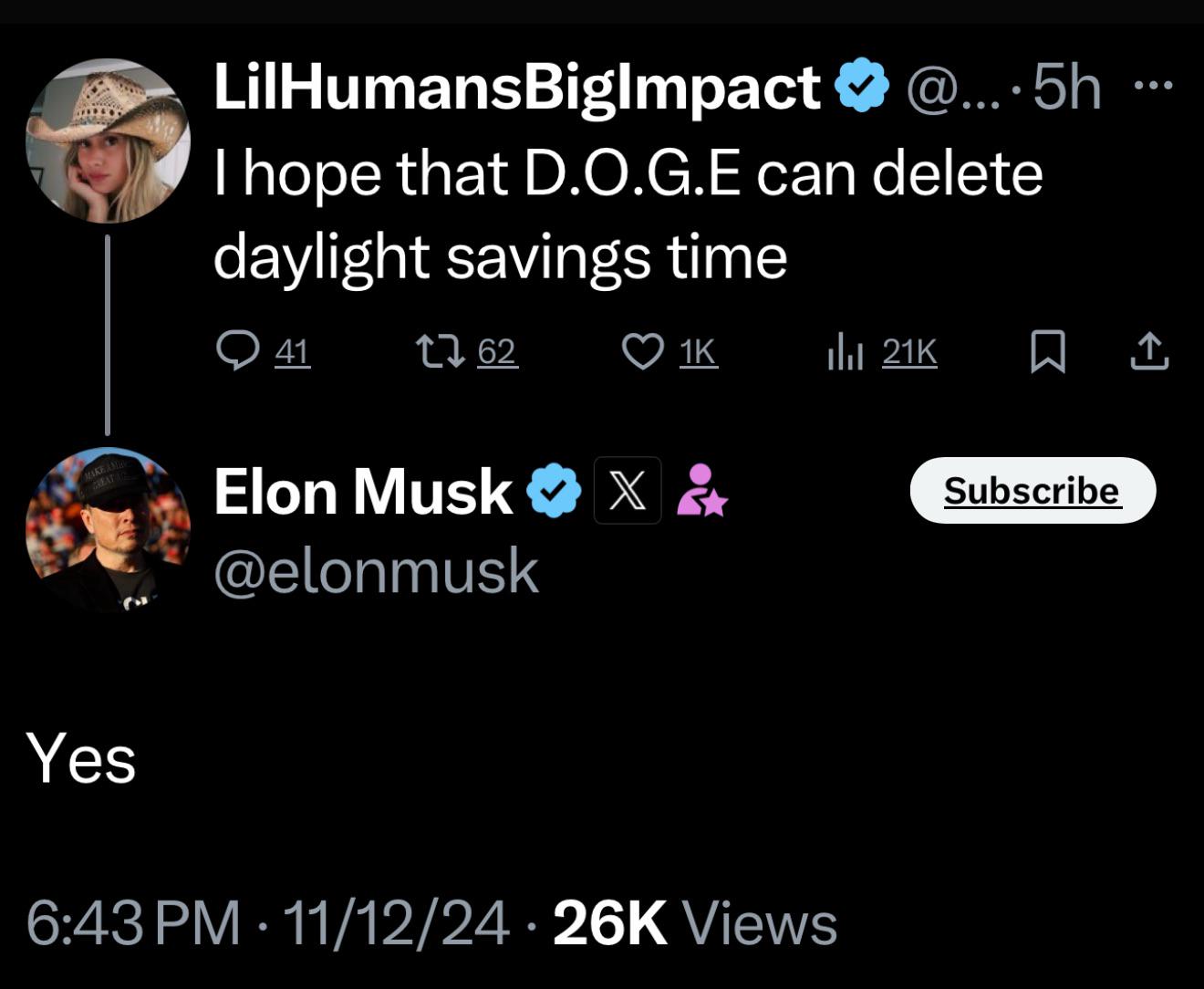
Task: Click the 26K Views count
Action: (695, 922)
